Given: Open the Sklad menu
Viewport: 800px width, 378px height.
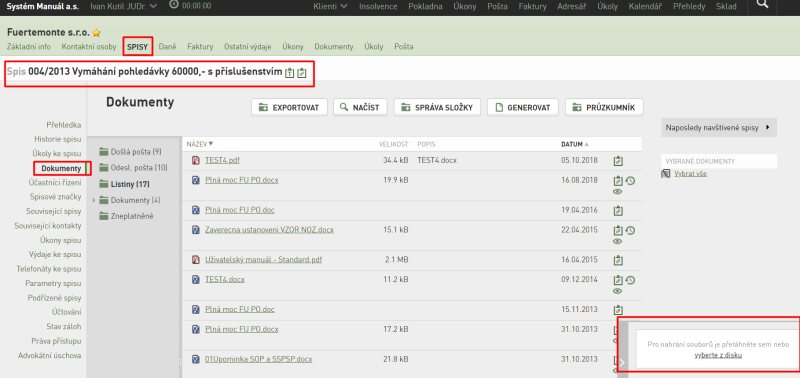Looking at the screenshot, I should [726, 6].
